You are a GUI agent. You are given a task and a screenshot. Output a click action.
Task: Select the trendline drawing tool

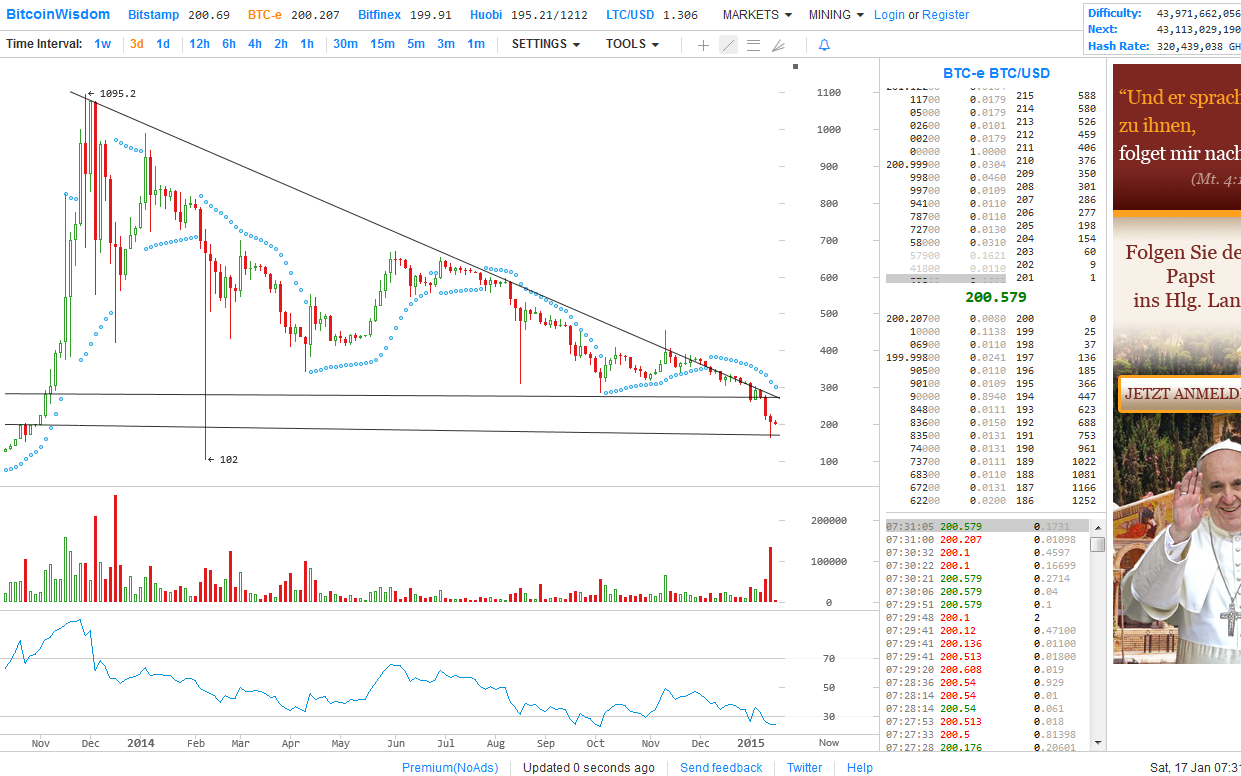click(x=728, y=44)
